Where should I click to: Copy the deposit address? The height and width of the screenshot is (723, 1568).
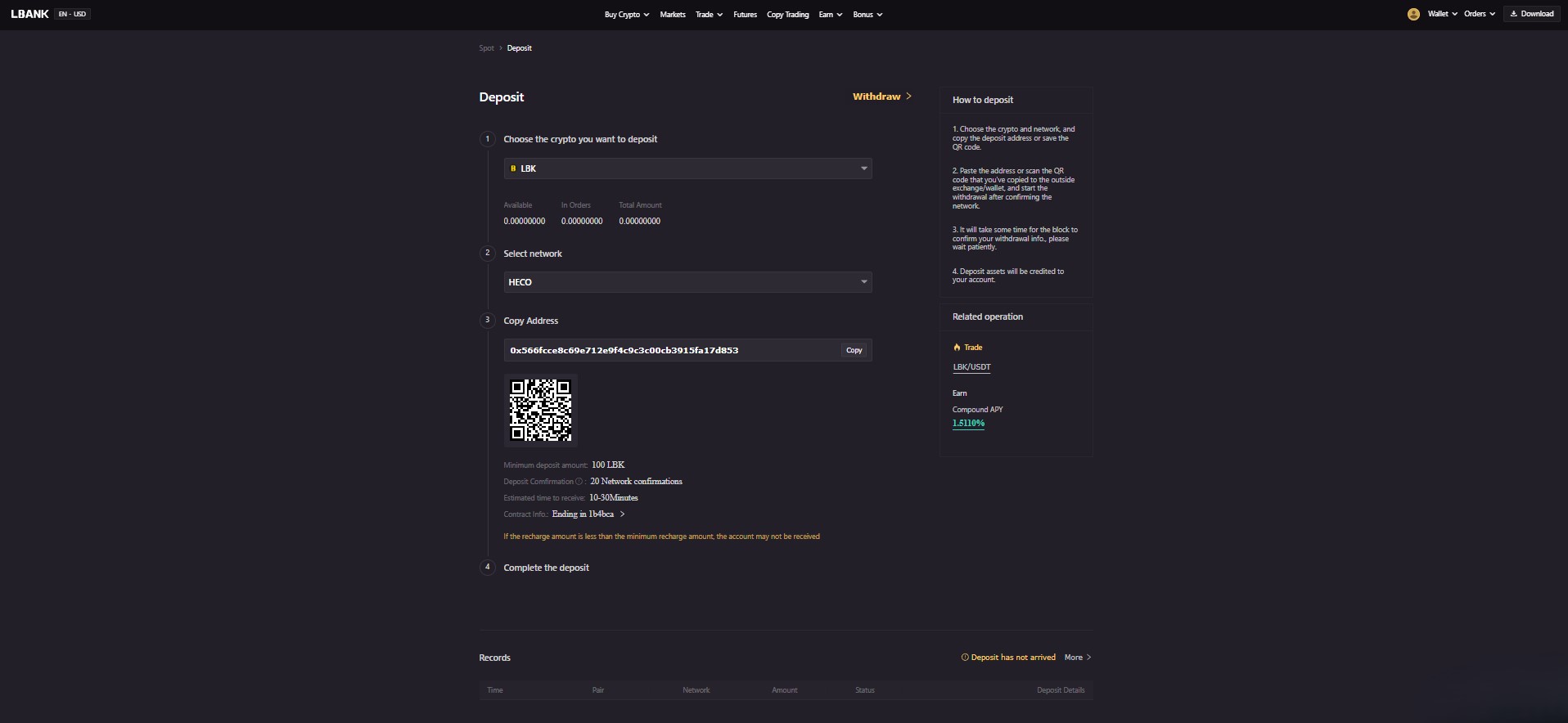click(x=854, y=350)
